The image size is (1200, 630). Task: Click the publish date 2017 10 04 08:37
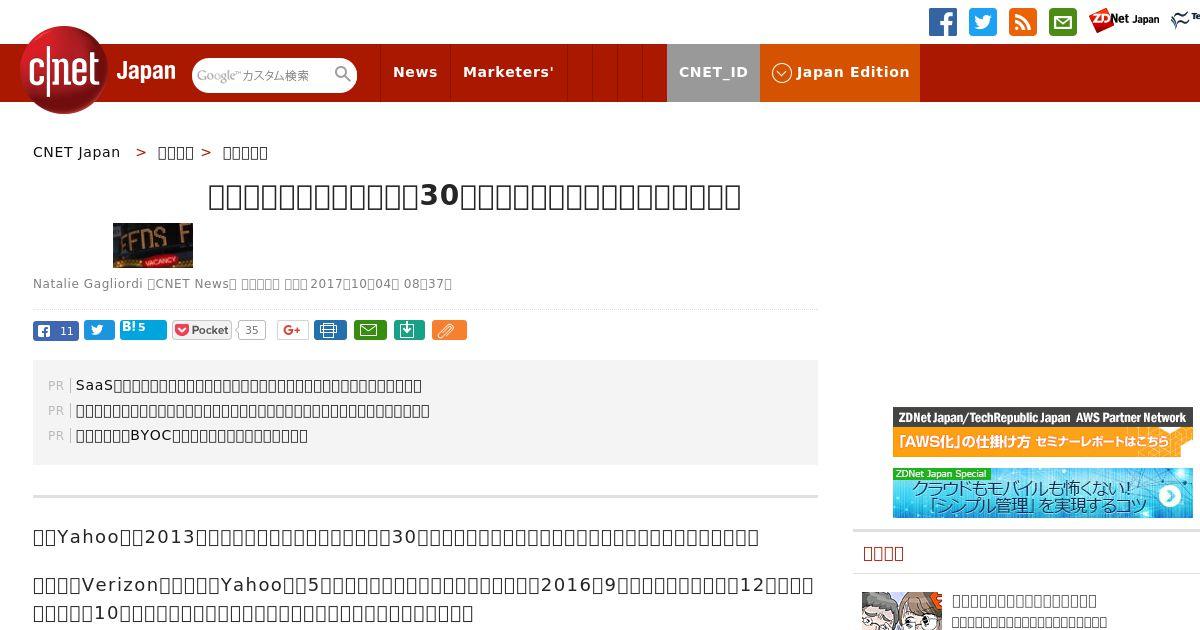(x=381, y=284)
